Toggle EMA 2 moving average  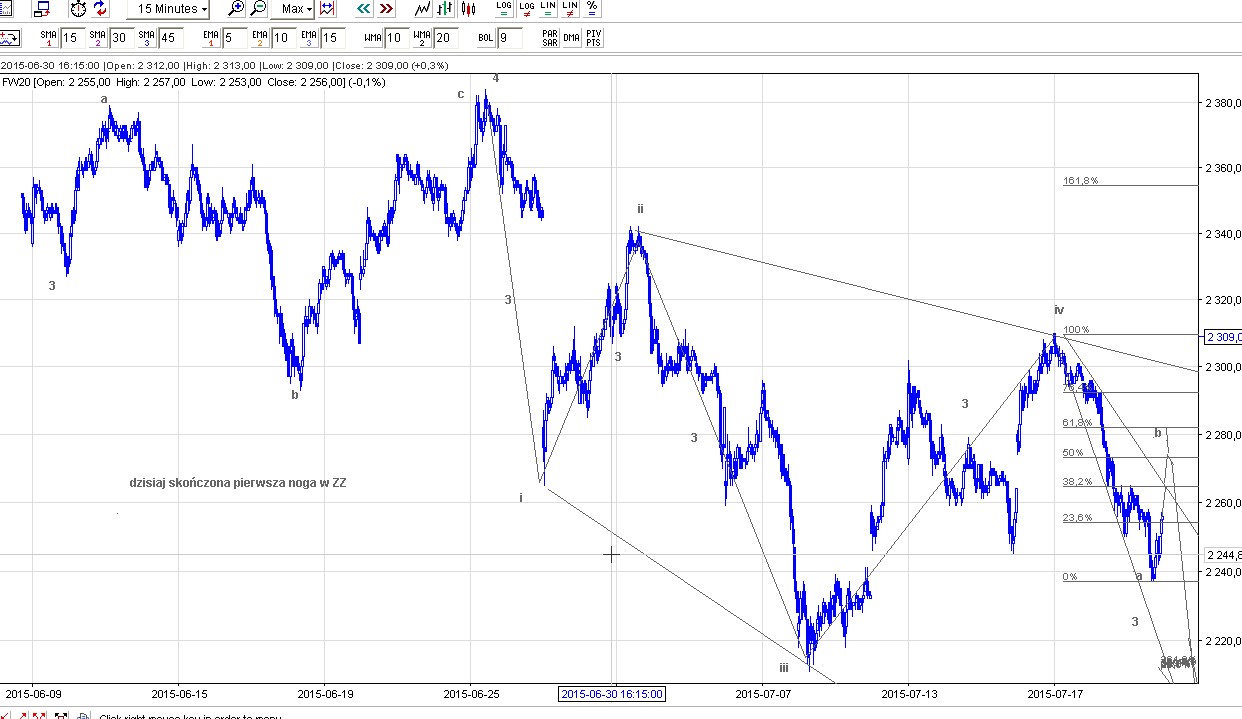(x=258, y=38)
